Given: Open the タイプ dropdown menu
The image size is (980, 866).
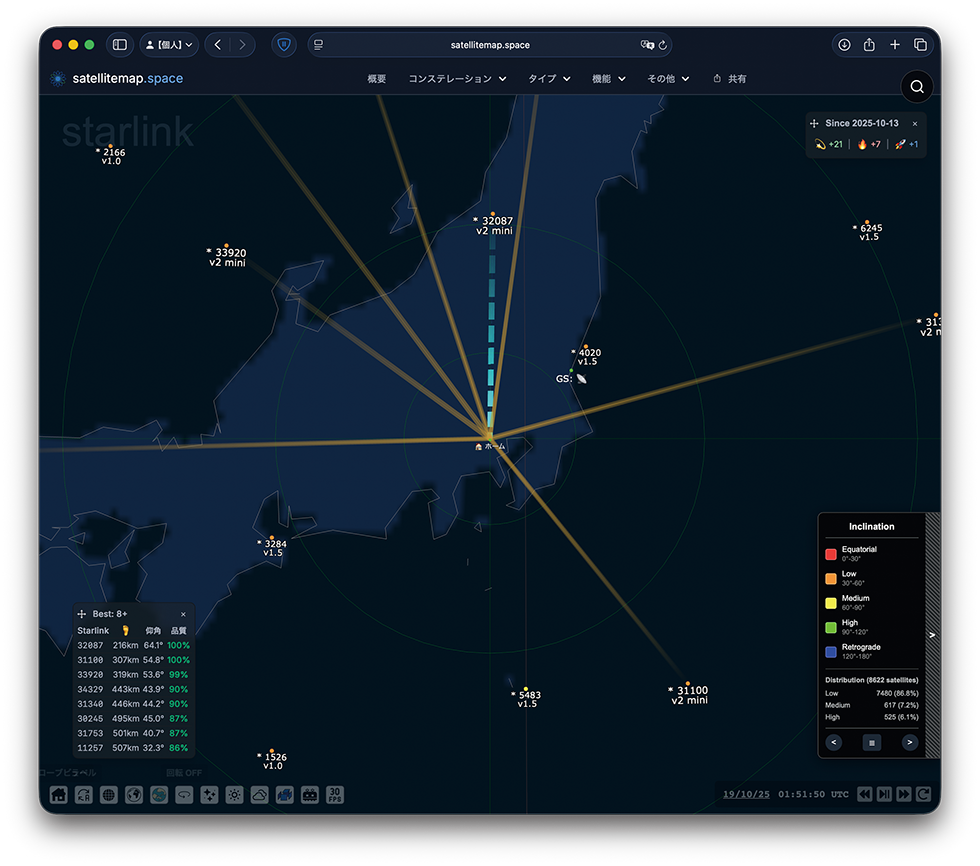Looking at the screenshot, I should coord(549,79).
